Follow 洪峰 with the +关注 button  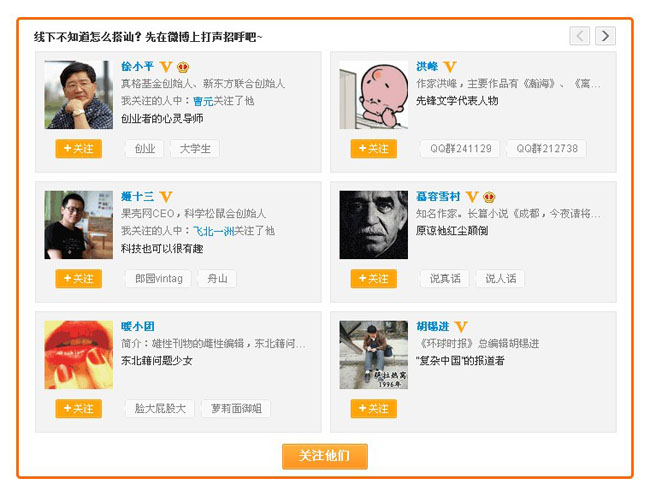[373, 149]
